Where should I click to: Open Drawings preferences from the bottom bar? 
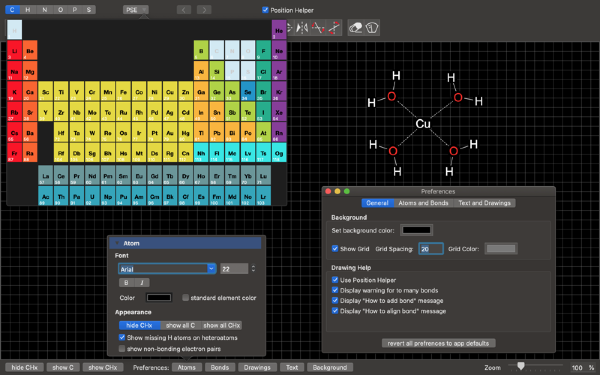tap(257, 367)
